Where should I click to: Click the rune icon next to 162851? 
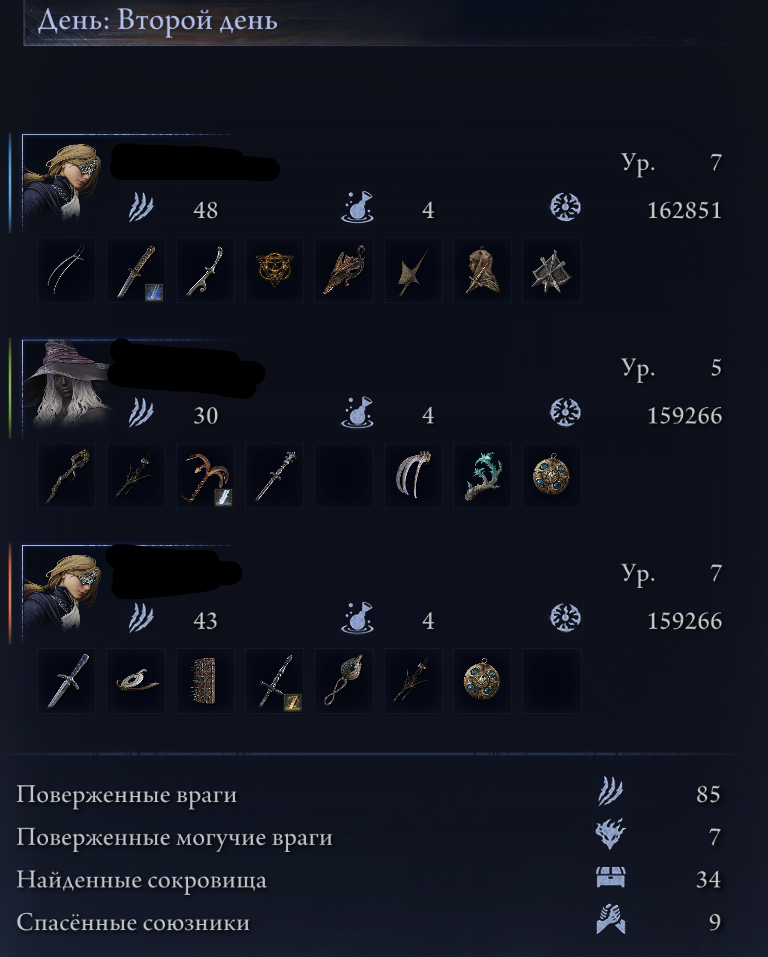coord(565,208)
